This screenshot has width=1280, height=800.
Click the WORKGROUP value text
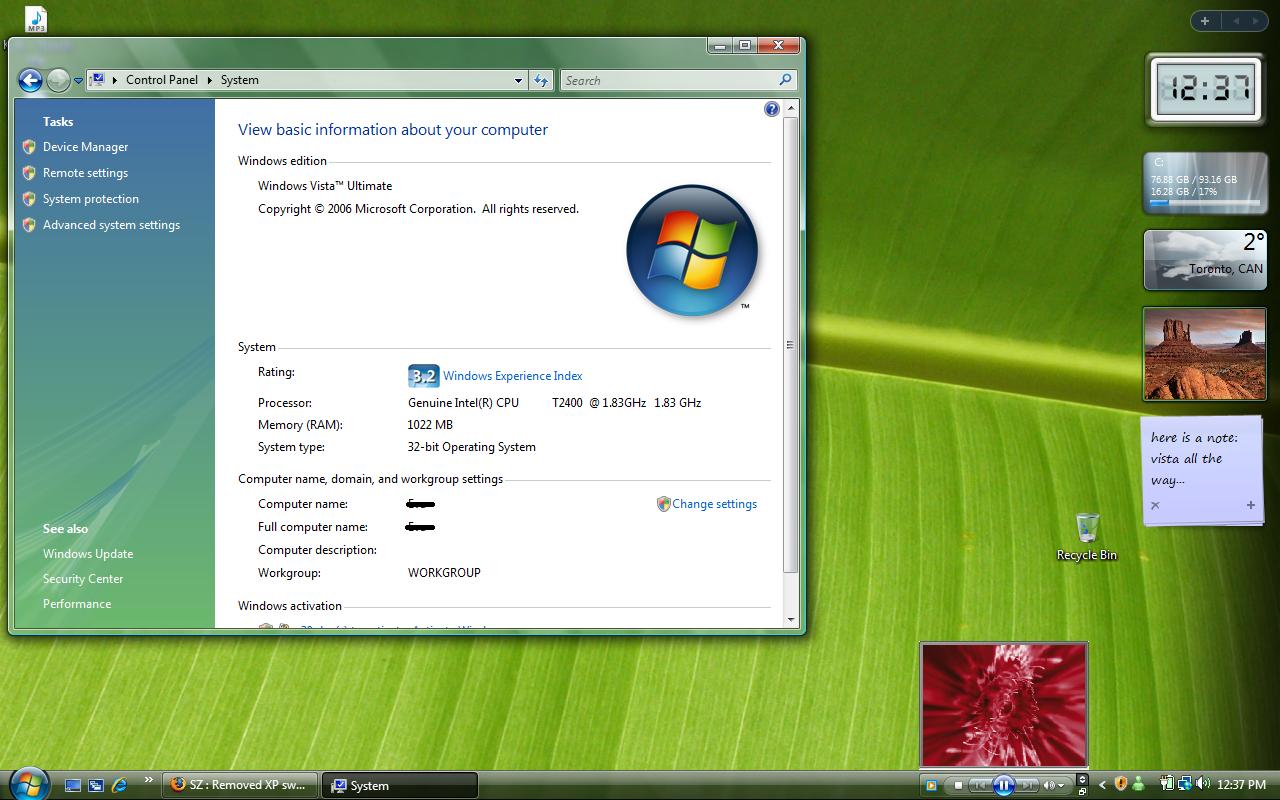coord(444,573)
